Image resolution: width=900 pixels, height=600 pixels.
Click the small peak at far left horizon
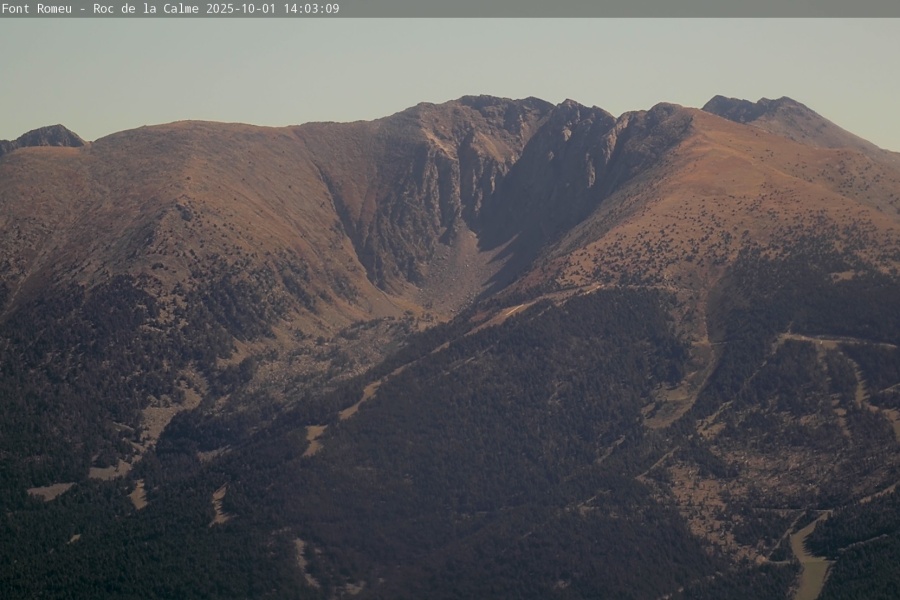pyautogui.click(x=47, y=134)
